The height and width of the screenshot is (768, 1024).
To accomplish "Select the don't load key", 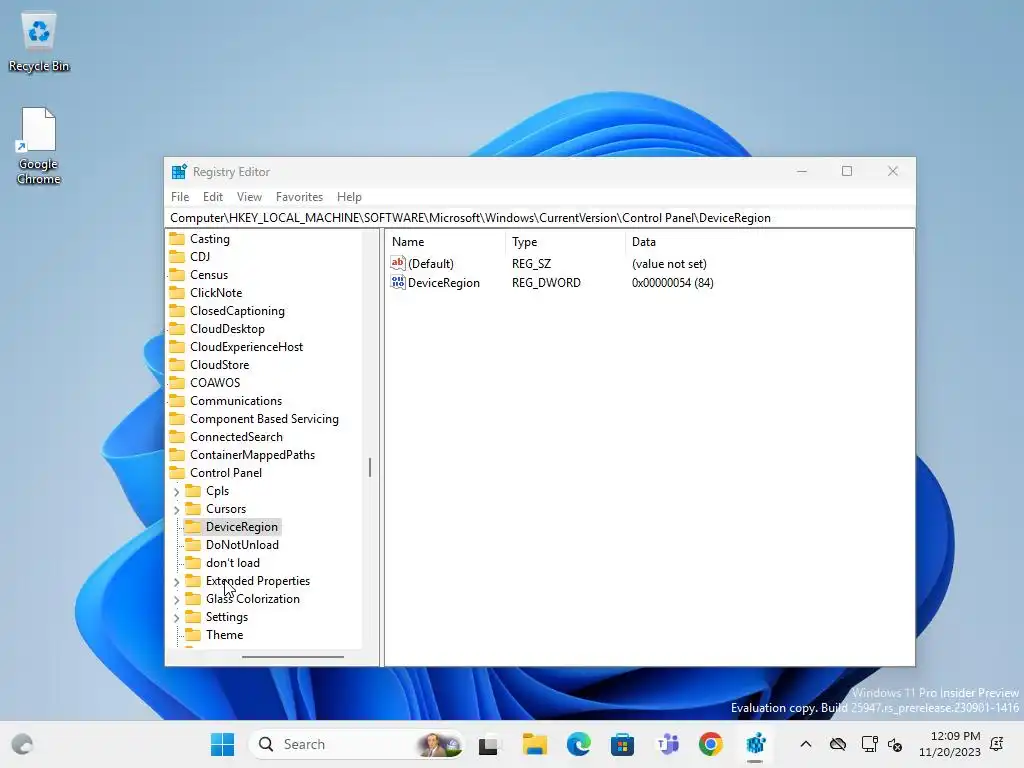I will [232, 562].
